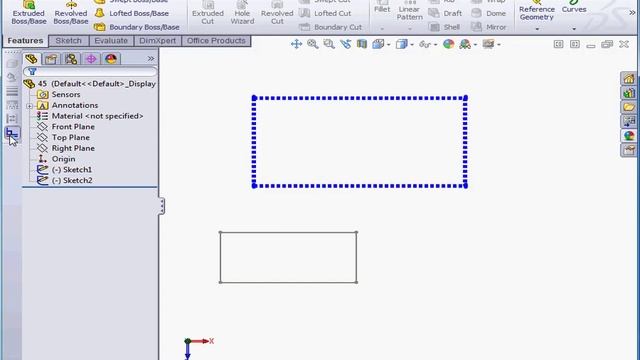Expand the manager pane double chevron
This screenshot has width=640, height=360.
(x=151, y=59)
